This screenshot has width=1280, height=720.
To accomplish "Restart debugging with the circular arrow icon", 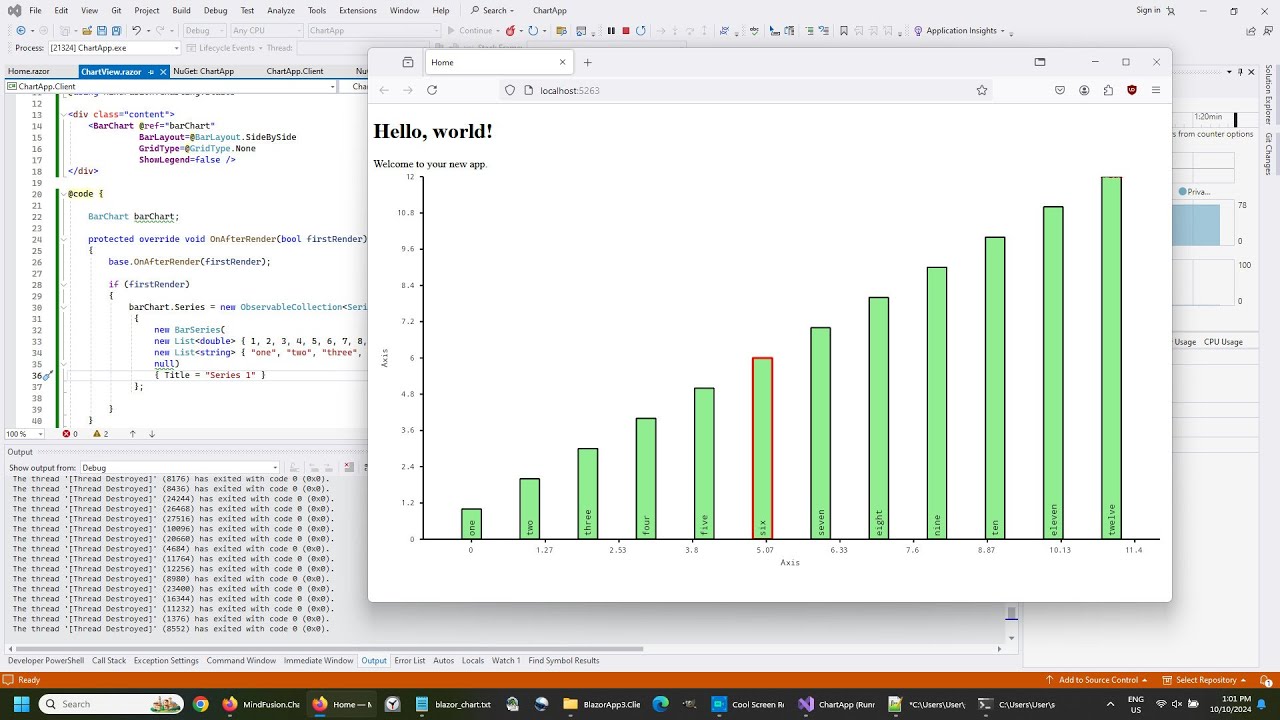I will click(x=641, y=30).
